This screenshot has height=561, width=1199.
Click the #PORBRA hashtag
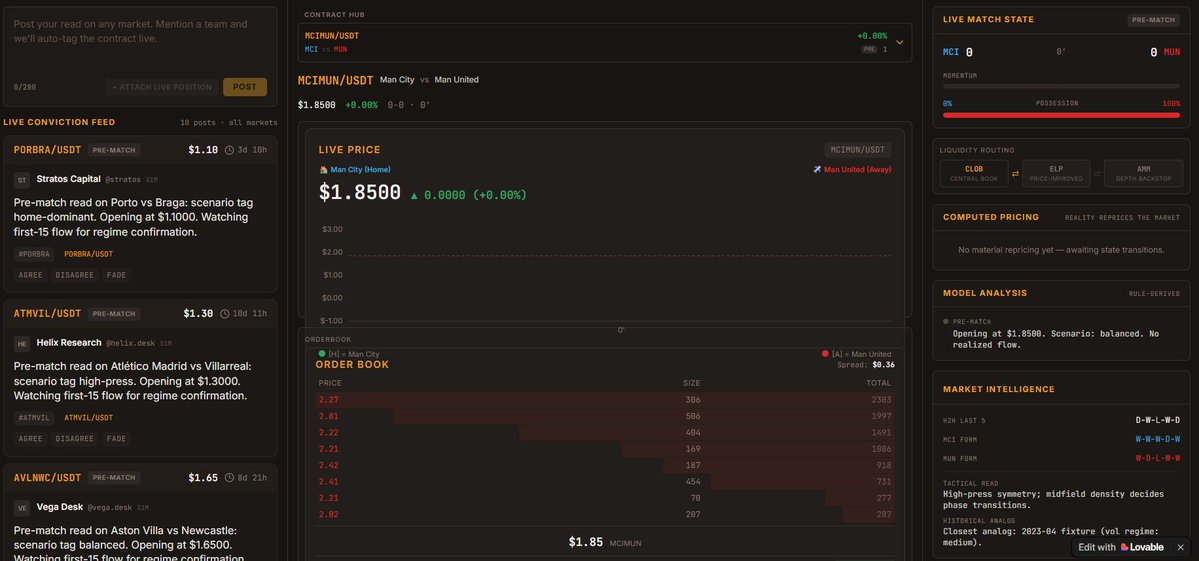[x=34, y=254]
